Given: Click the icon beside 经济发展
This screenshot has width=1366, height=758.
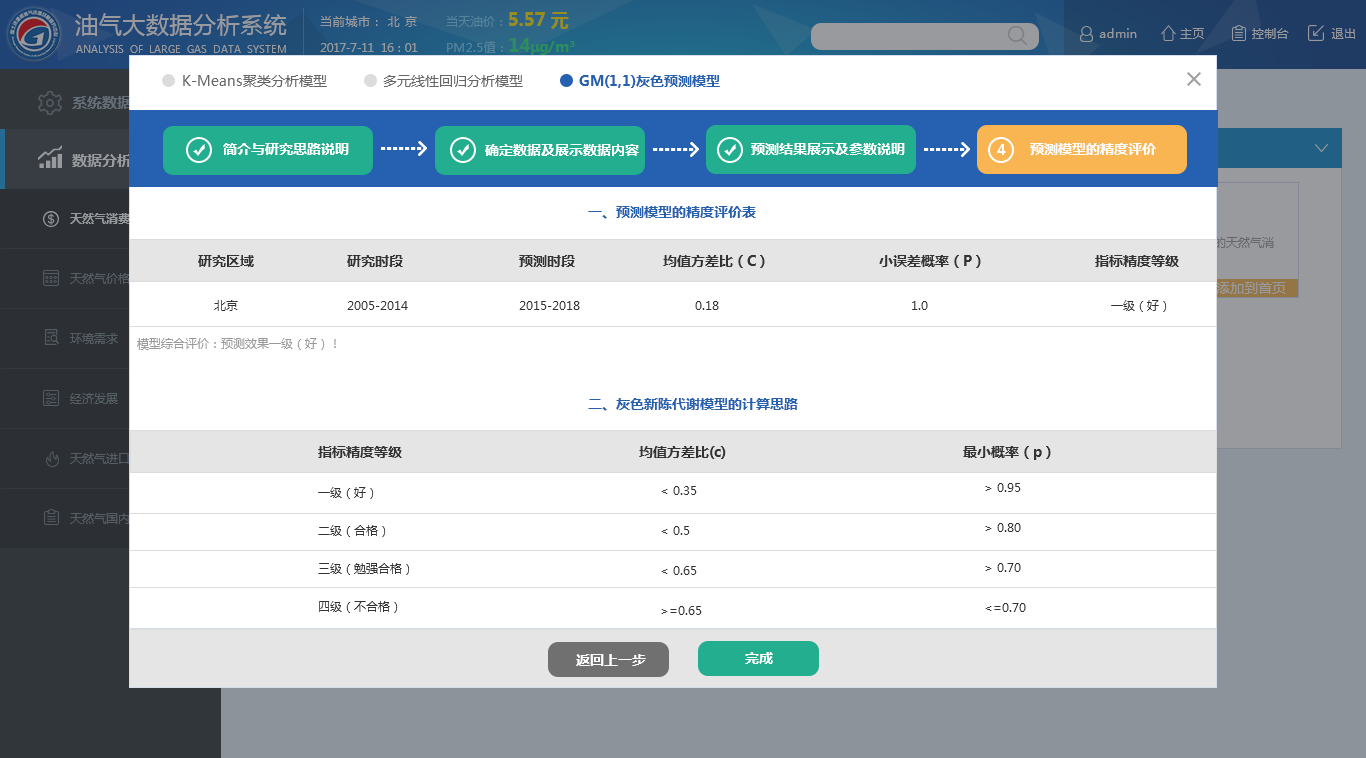Looking at the screenshot, I should click(51, 398).
